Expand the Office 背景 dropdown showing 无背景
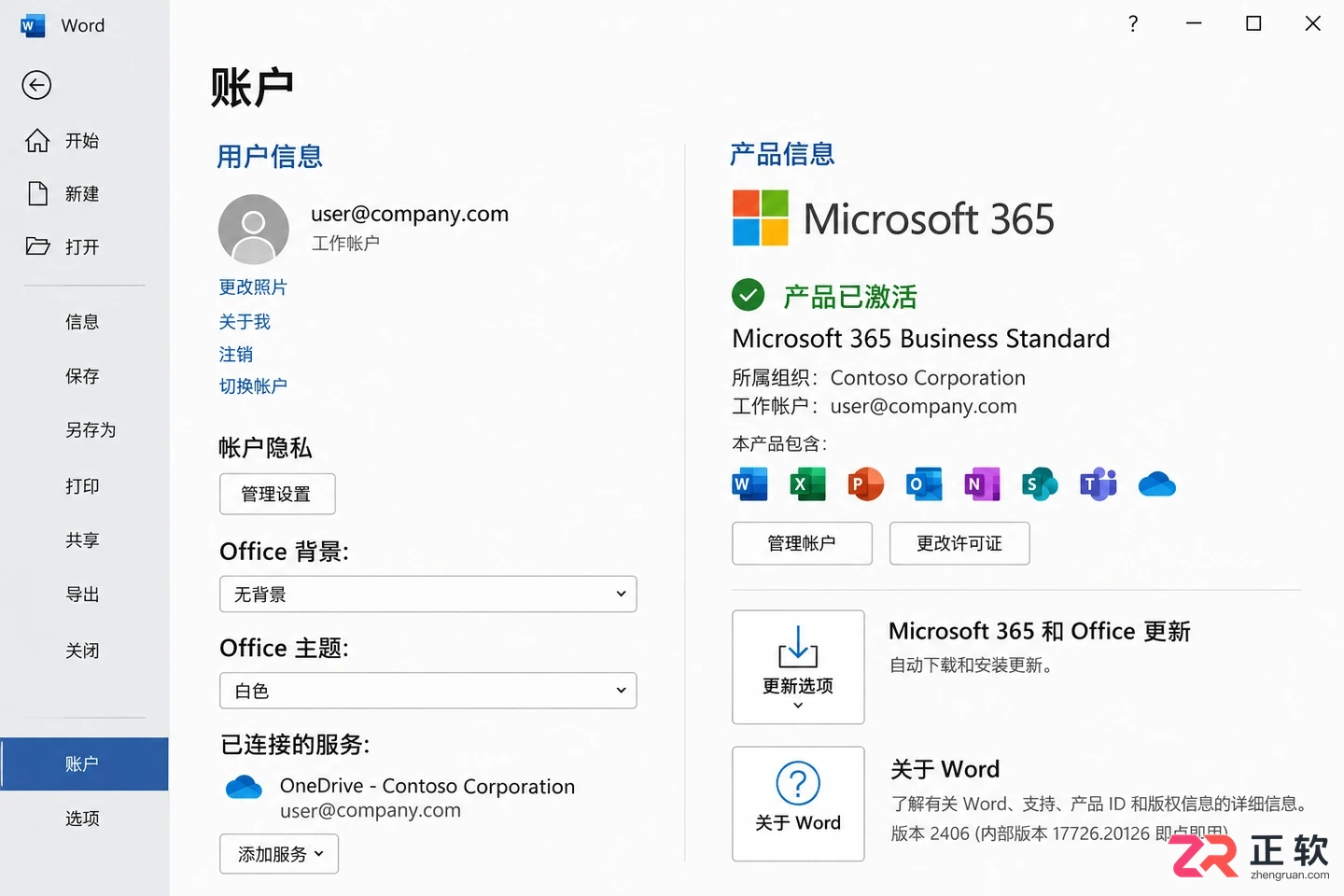This screenshot has height=896, width=1344. pyautogui.click(x=428, y=595)
